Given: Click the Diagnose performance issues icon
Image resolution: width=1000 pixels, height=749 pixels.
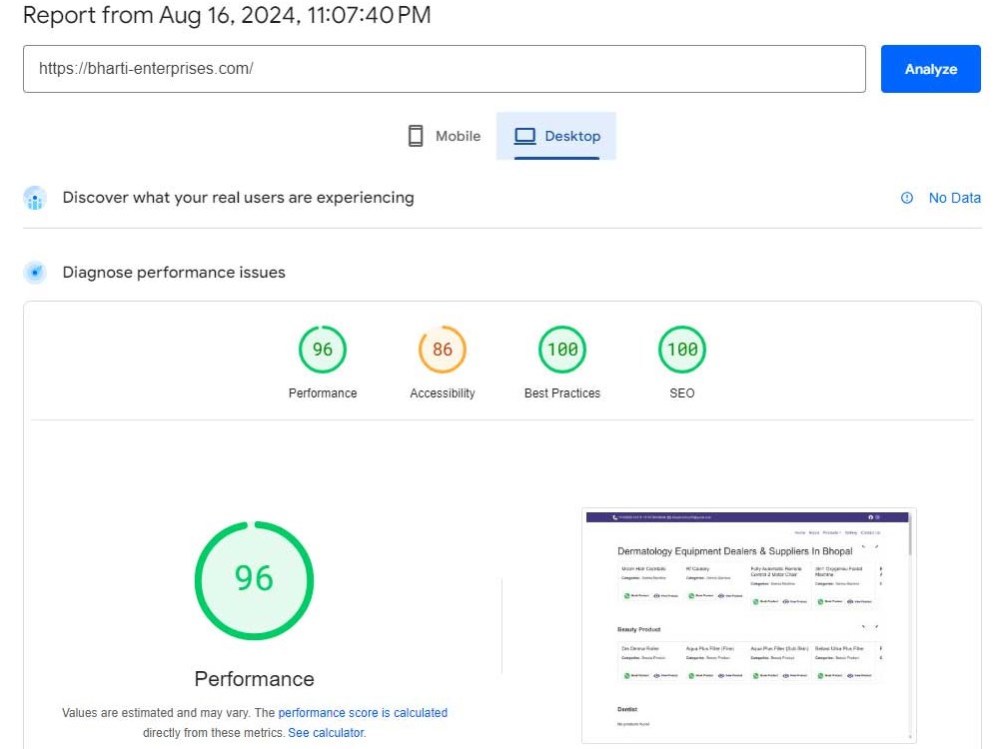Looking at the screenshot, I should coord(35,272).
